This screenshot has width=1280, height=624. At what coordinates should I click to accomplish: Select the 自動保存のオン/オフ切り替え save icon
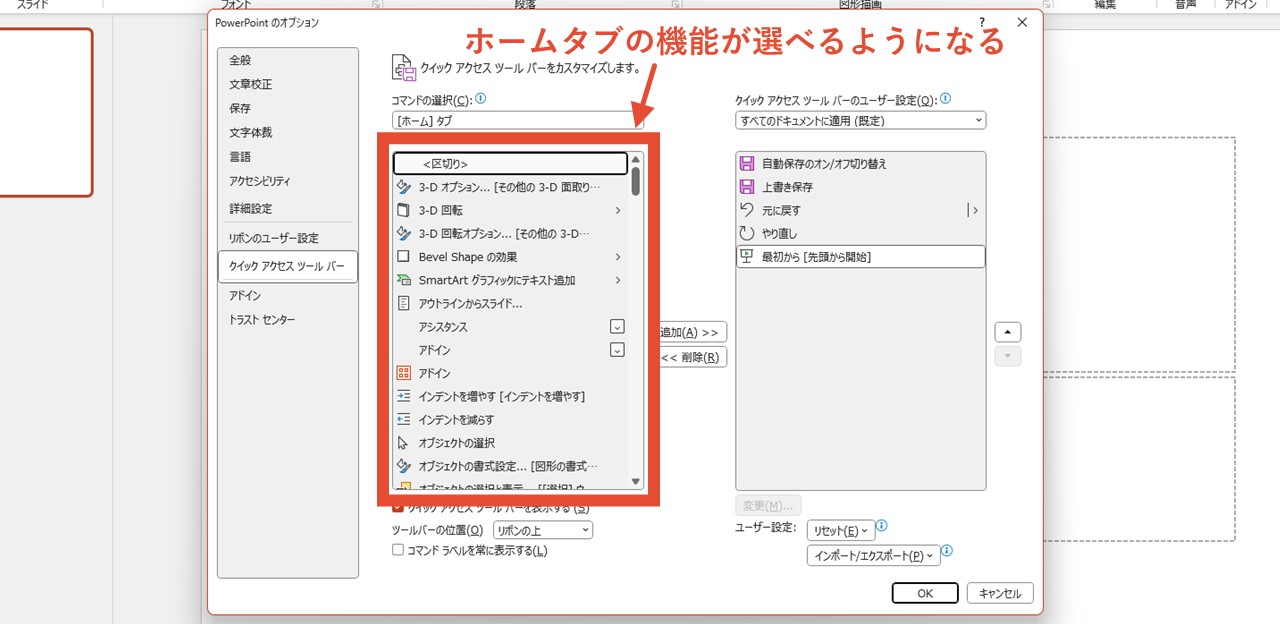[x=746, y=163]
